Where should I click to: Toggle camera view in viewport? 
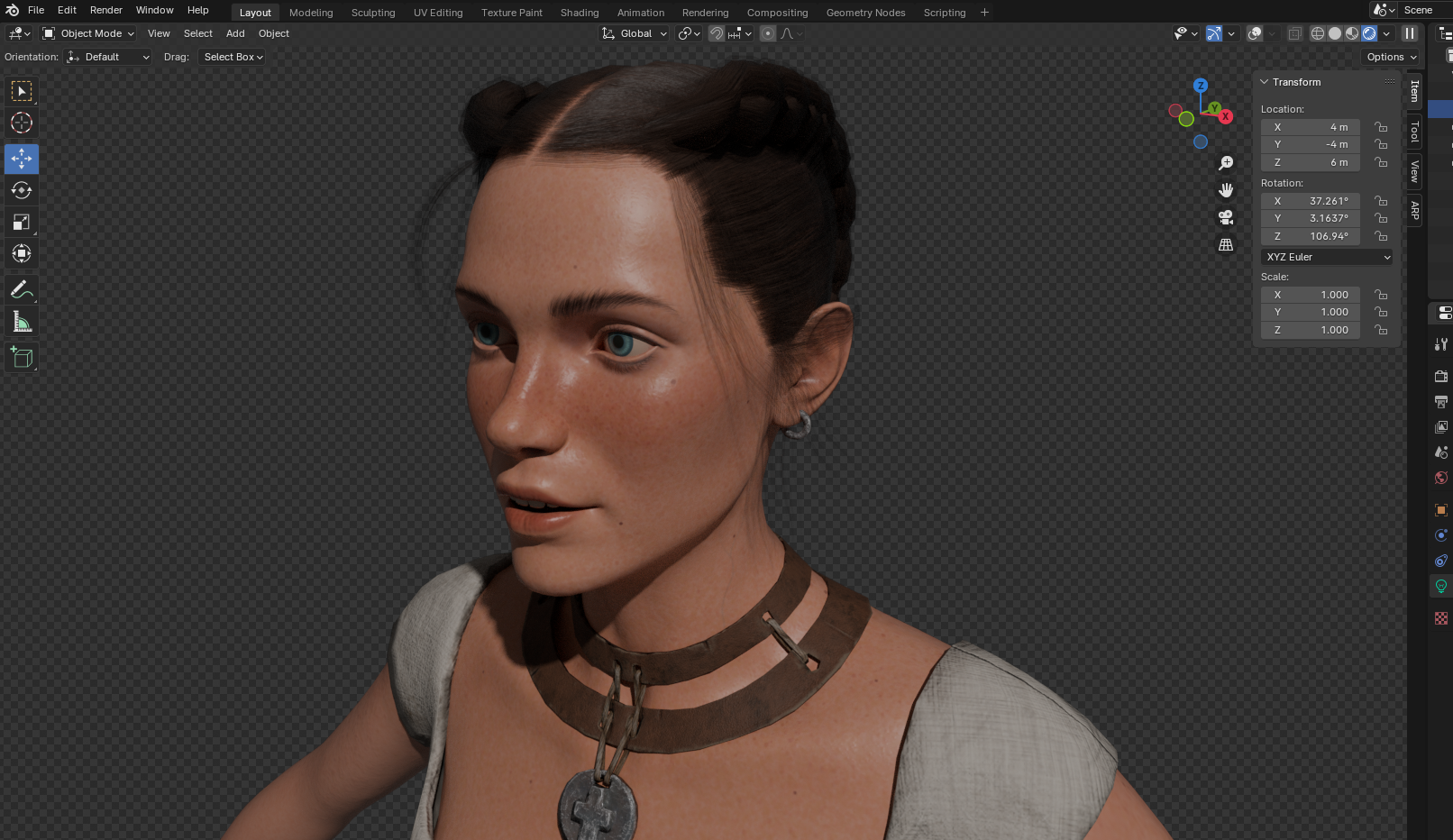coord(1226,217)
